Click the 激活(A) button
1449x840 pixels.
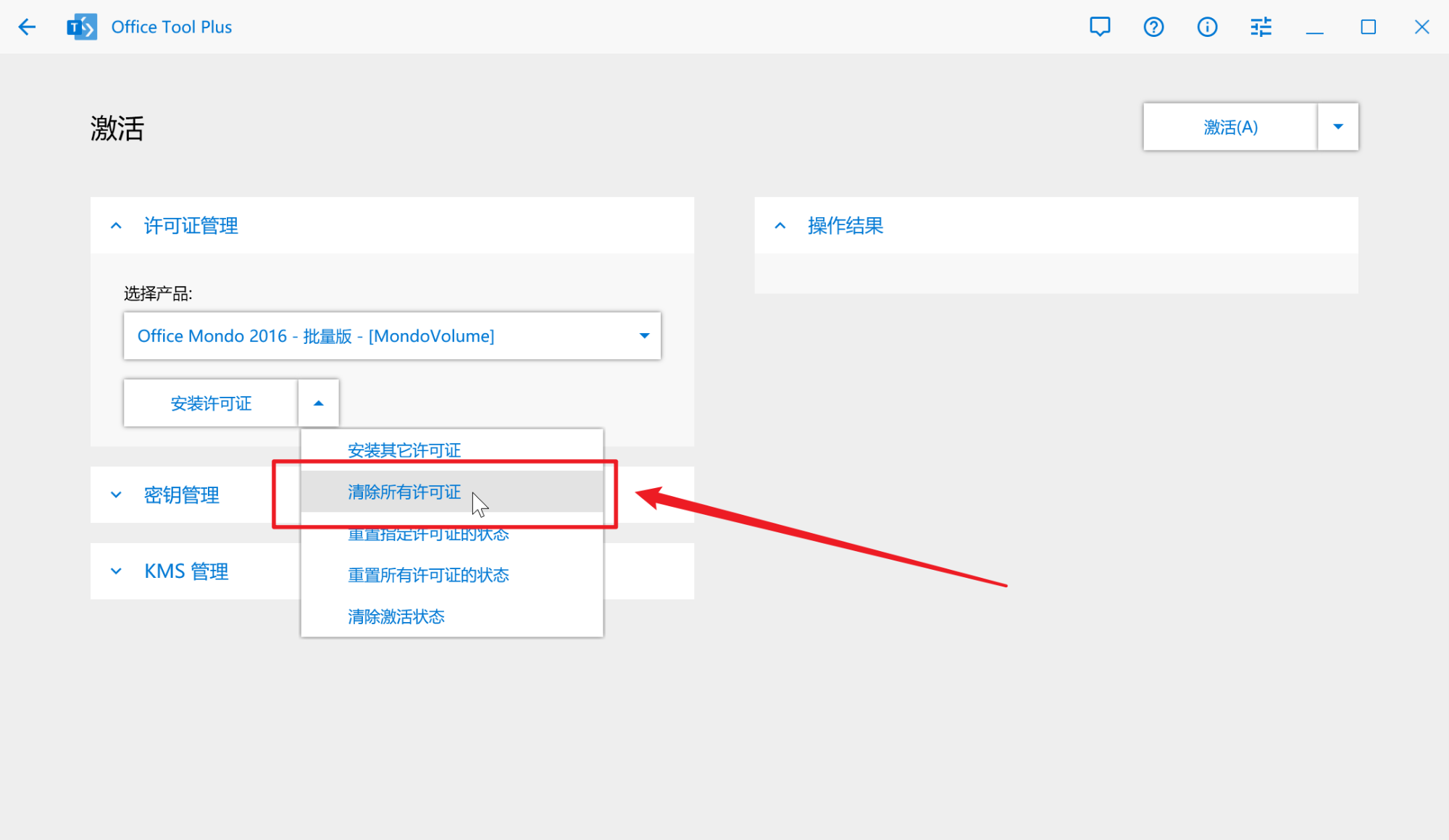coord(1230,127)
